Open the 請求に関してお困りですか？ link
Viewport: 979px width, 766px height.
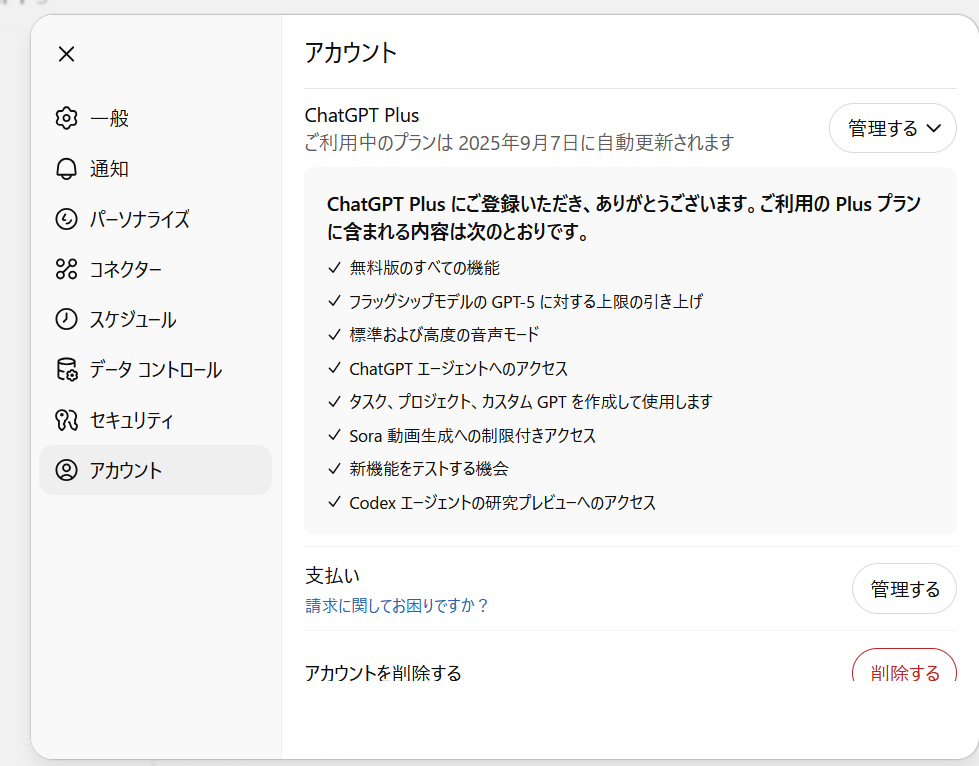tap(396, 606)
